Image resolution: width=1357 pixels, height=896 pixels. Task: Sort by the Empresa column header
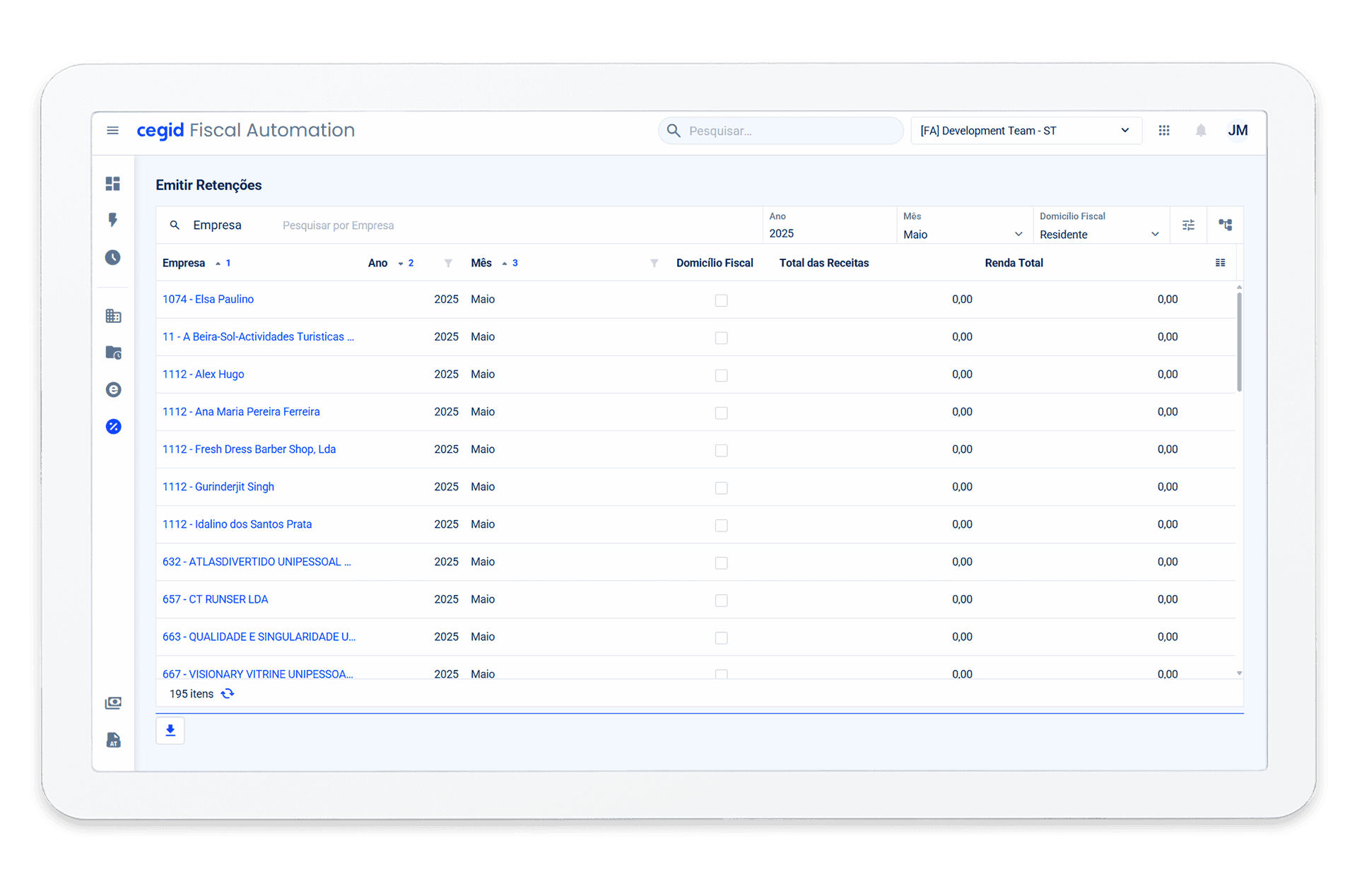point(184,263)
